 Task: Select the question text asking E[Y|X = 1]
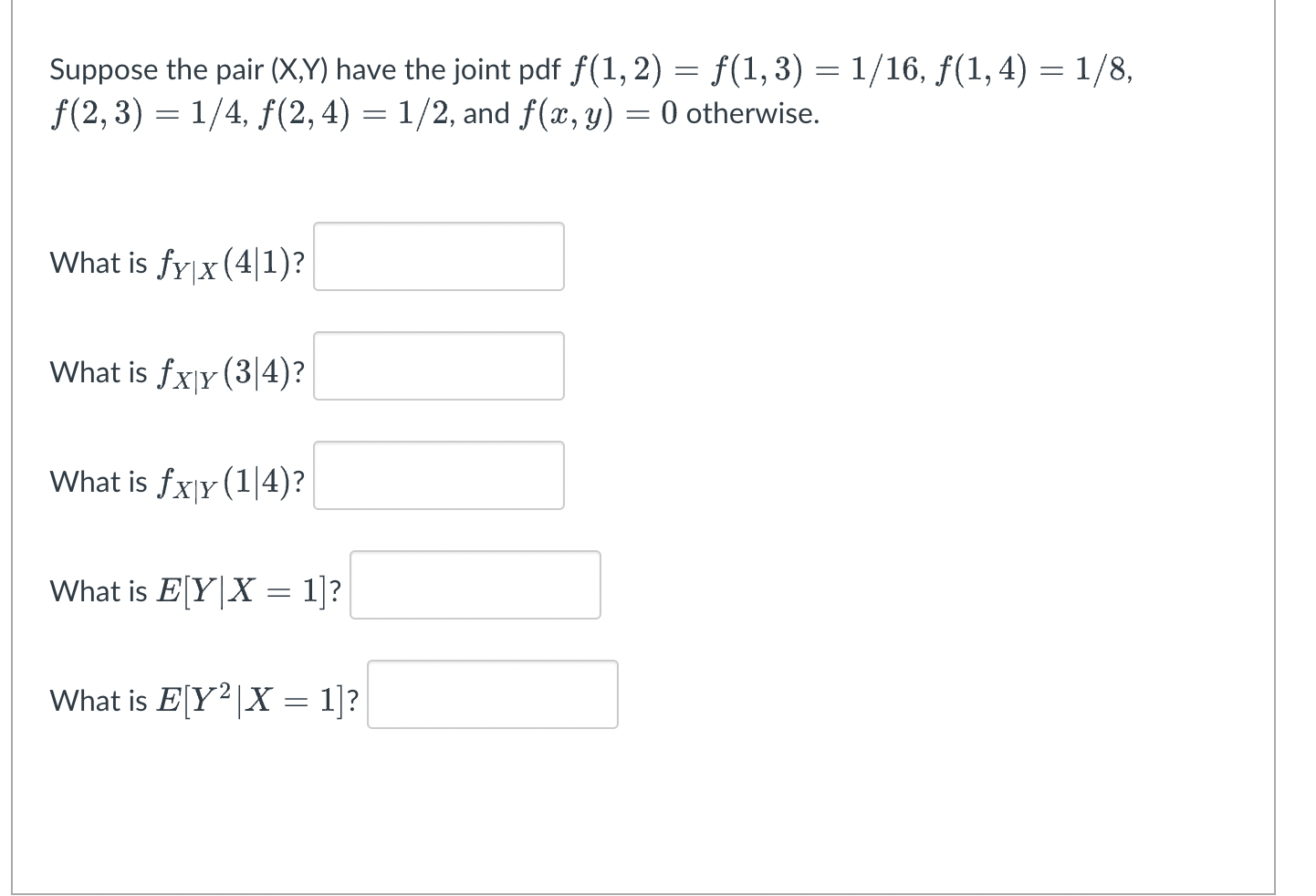[x=195, y=591]
